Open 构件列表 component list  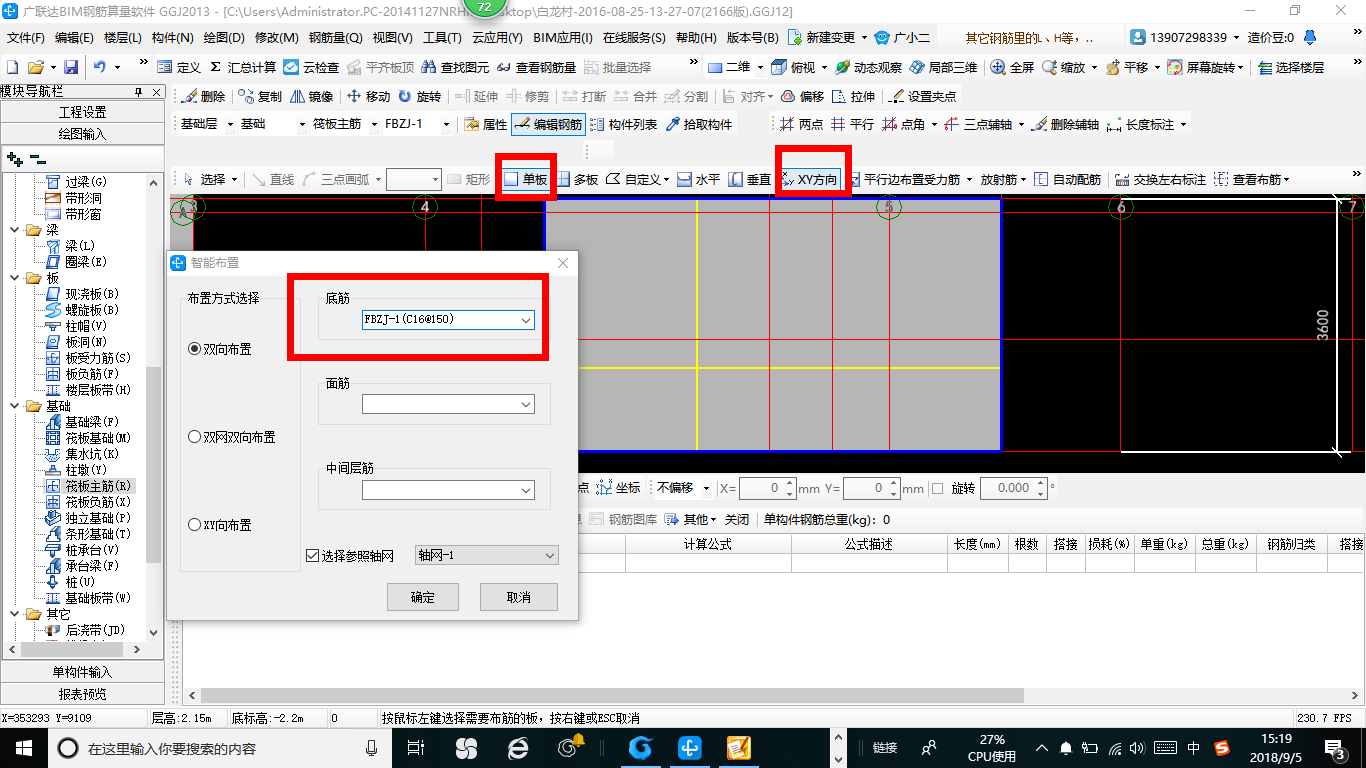pos(624,125)
